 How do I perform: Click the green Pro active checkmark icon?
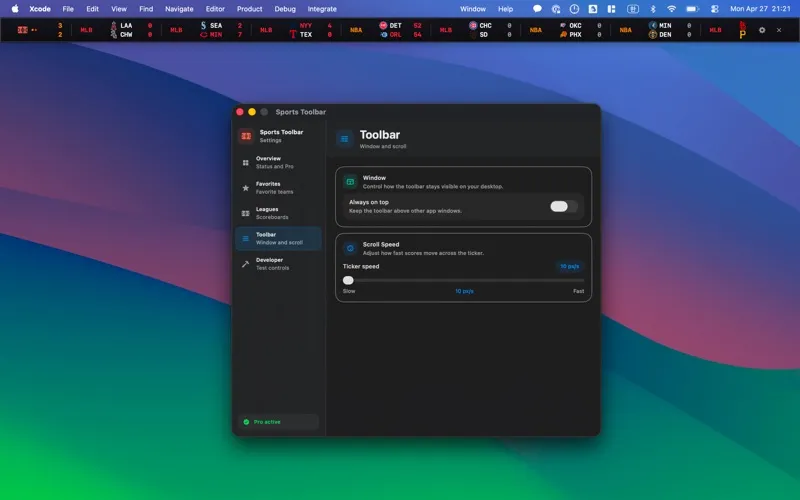246,422
